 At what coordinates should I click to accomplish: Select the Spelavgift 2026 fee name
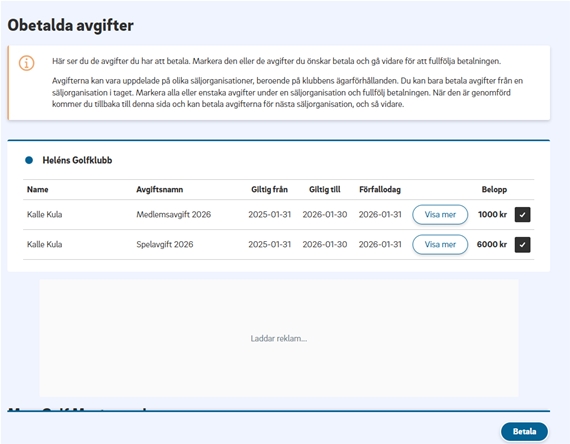(x=165, y=244)
